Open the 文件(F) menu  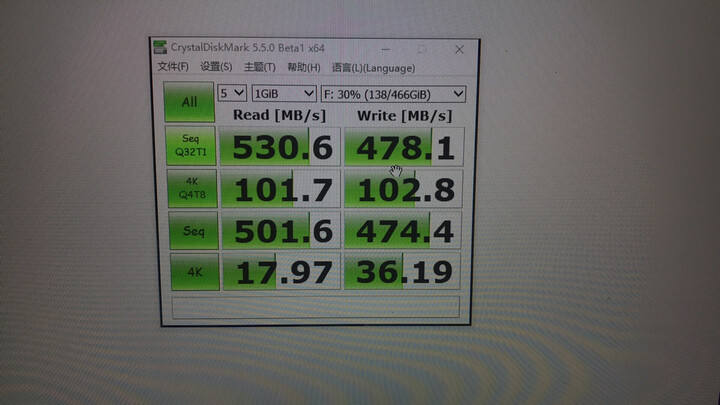(173, 67)
